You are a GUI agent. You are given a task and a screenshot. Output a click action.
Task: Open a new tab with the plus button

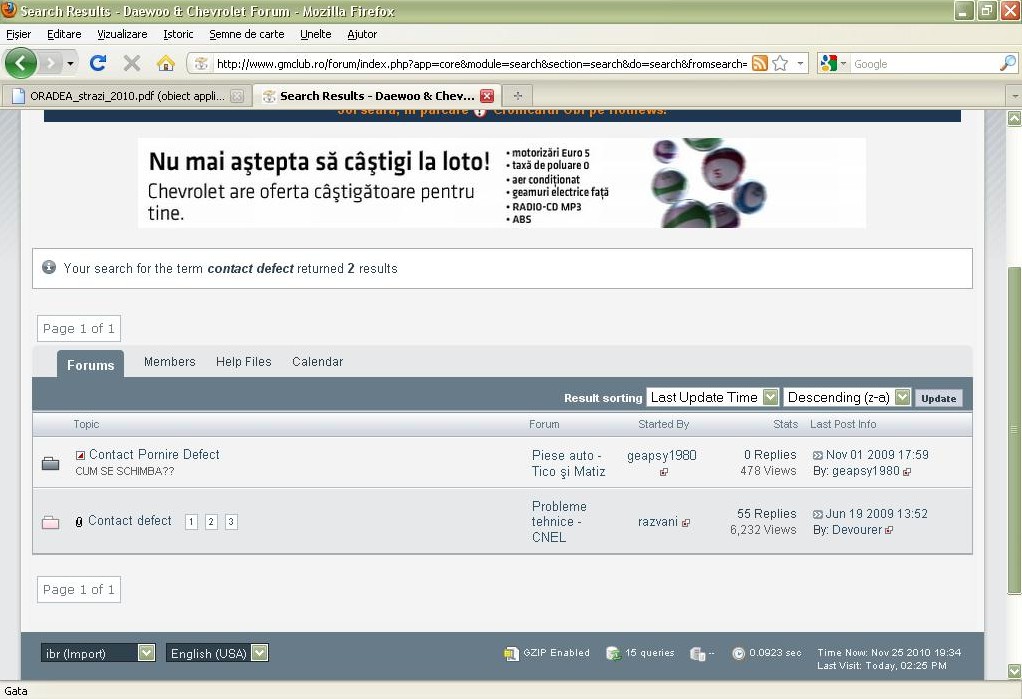pos(518,96)
